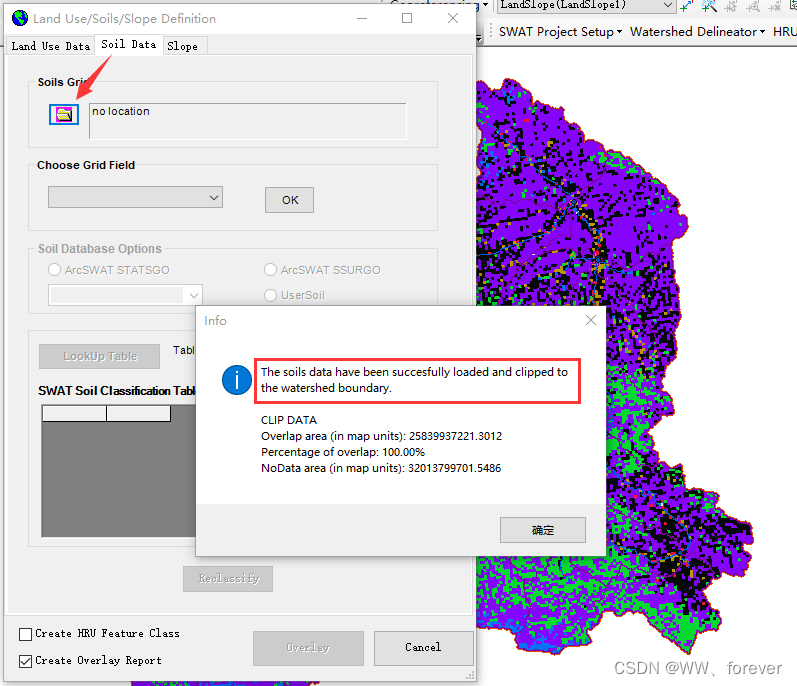The width and height of the screenshot is (797, 686).
Task: Click first header cell of Soil Classification Table
Action: click(74, 414)
